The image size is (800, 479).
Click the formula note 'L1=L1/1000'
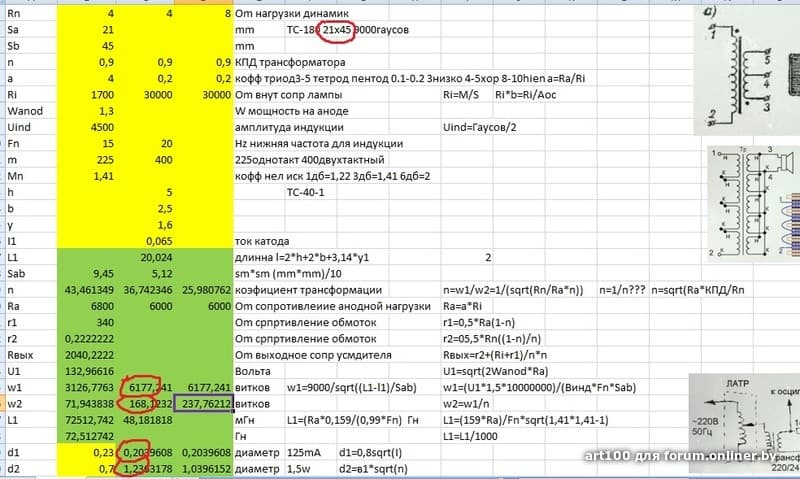click(x=470, y=436)
